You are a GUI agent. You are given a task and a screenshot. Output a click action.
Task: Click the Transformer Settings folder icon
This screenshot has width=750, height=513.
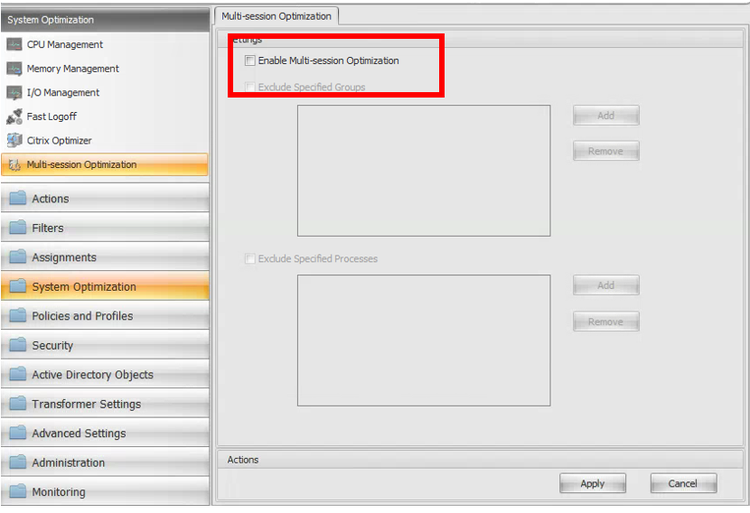(18, 404)
